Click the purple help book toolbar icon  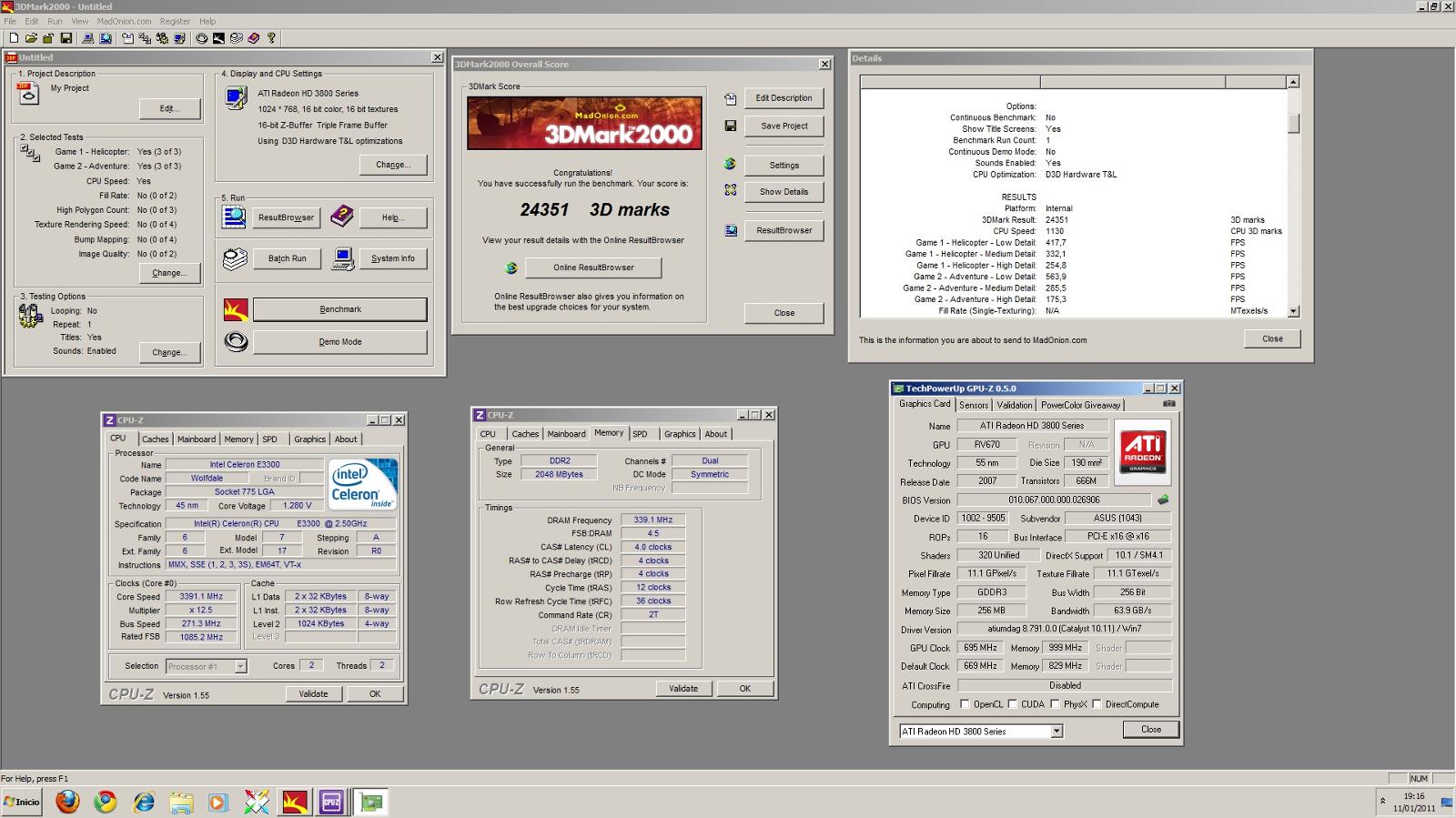pyautogui.click(x=254, y=38)
